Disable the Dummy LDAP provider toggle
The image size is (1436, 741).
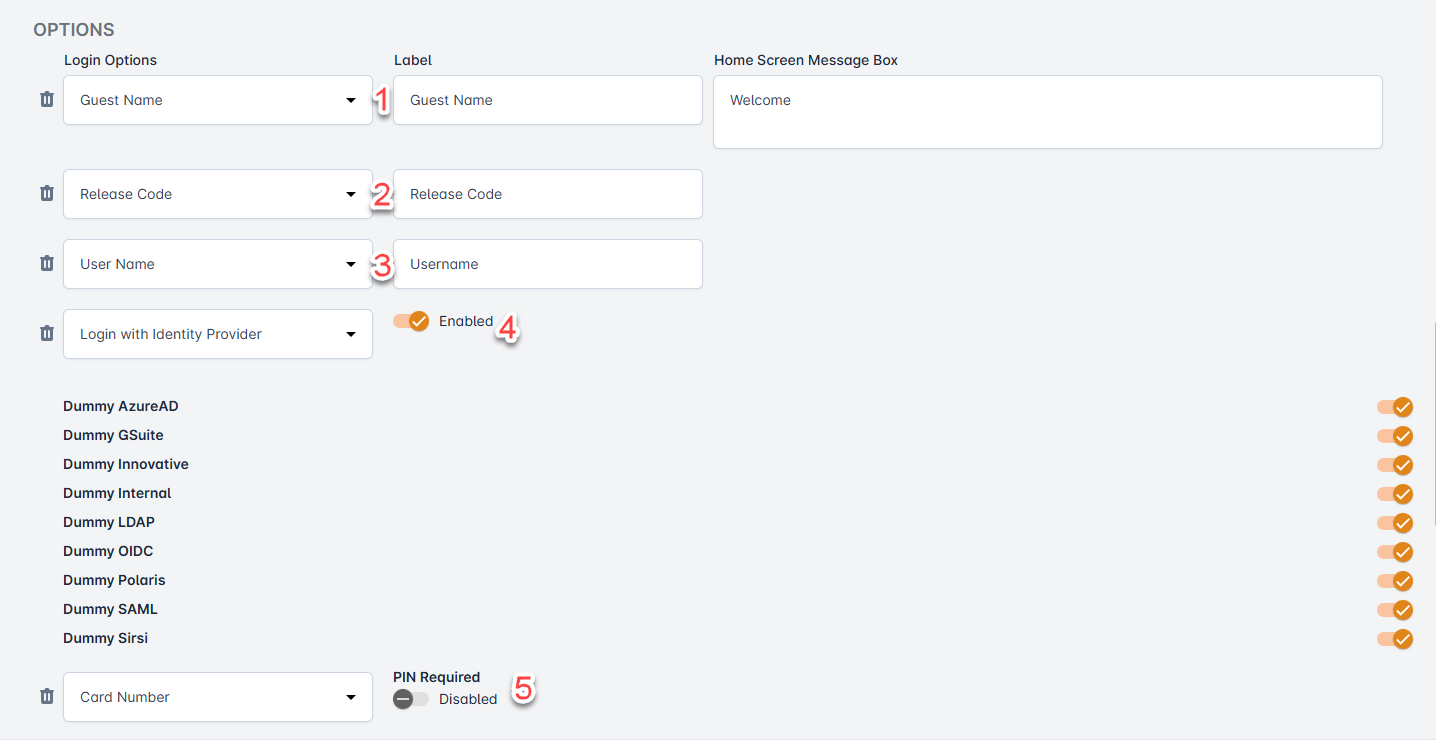1395,523
